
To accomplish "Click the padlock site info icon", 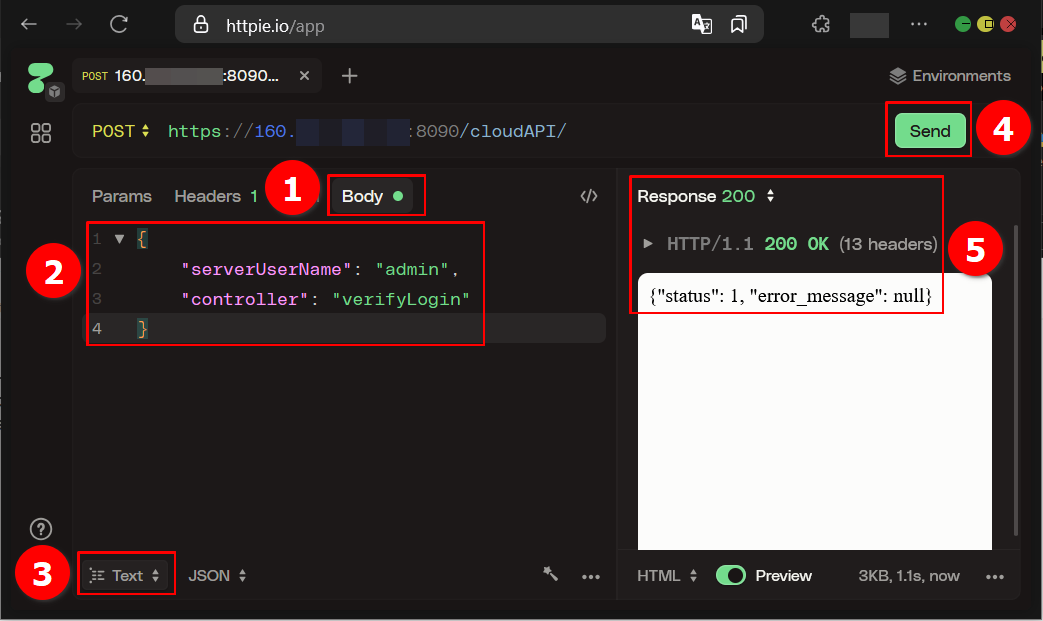I will 201,25.
